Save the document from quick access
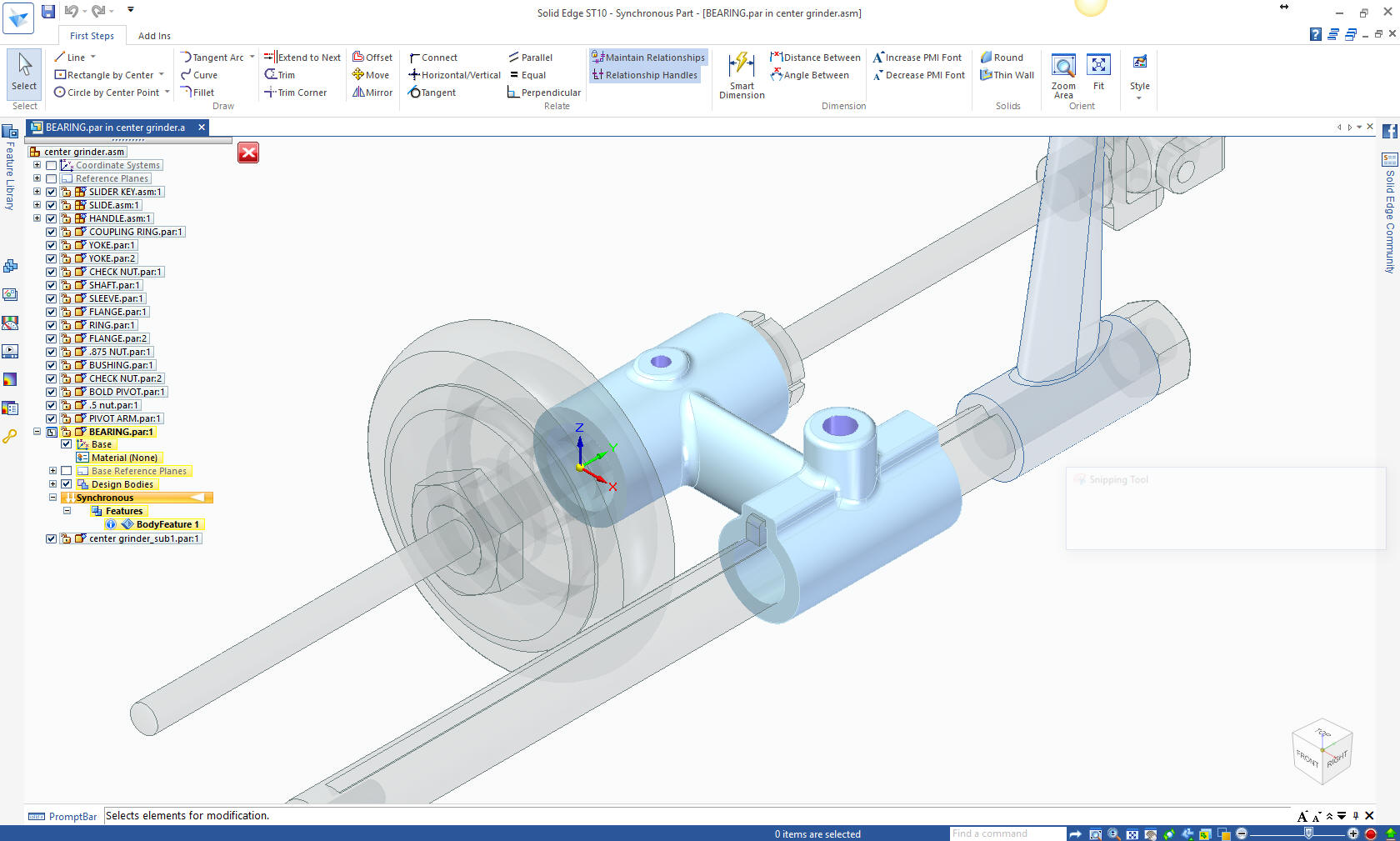The image size is (1400, 841). pos(48,12)
